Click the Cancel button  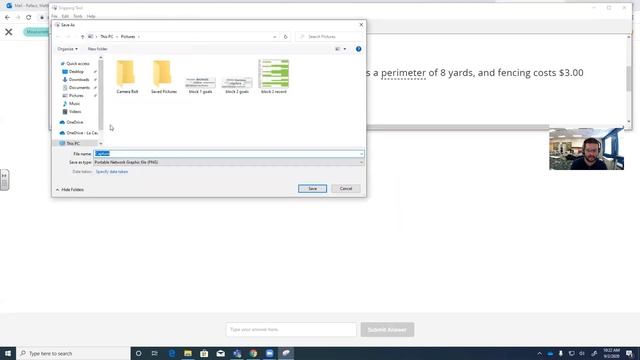[346, 189]
